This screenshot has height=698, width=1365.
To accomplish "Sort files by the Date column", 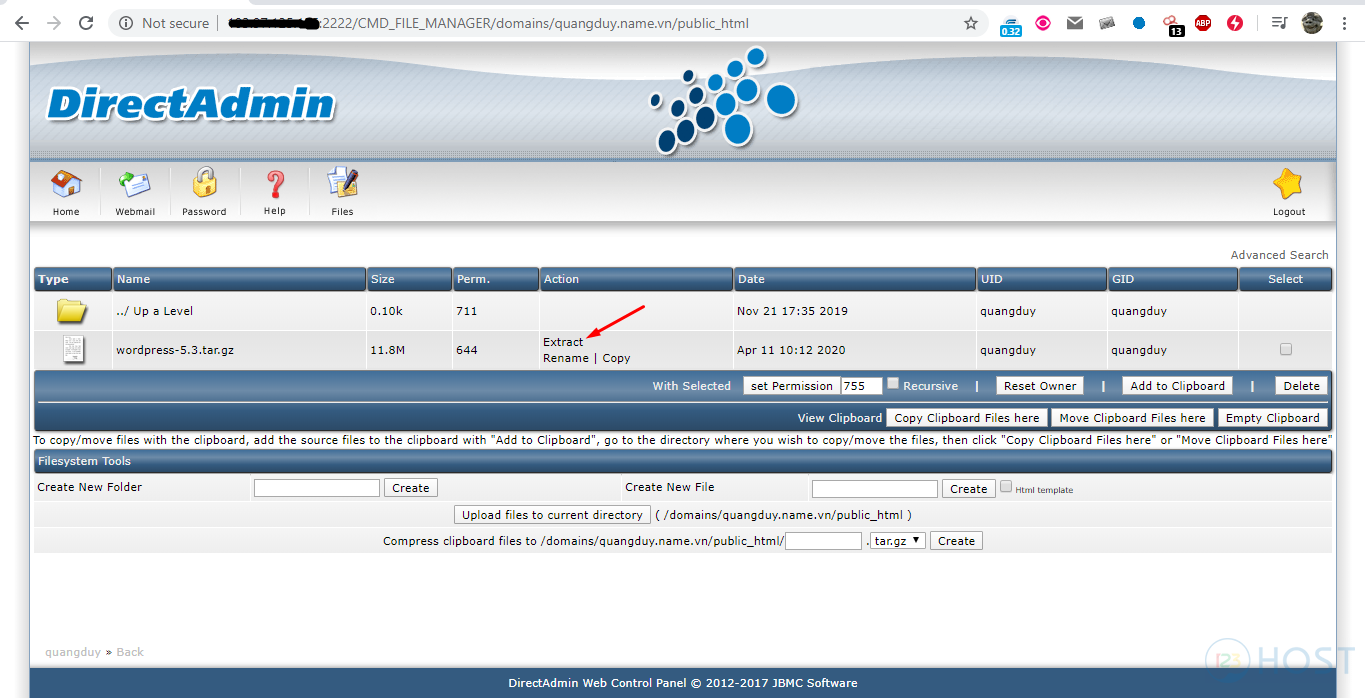I will pyautogui.click(x=855, y=279).
